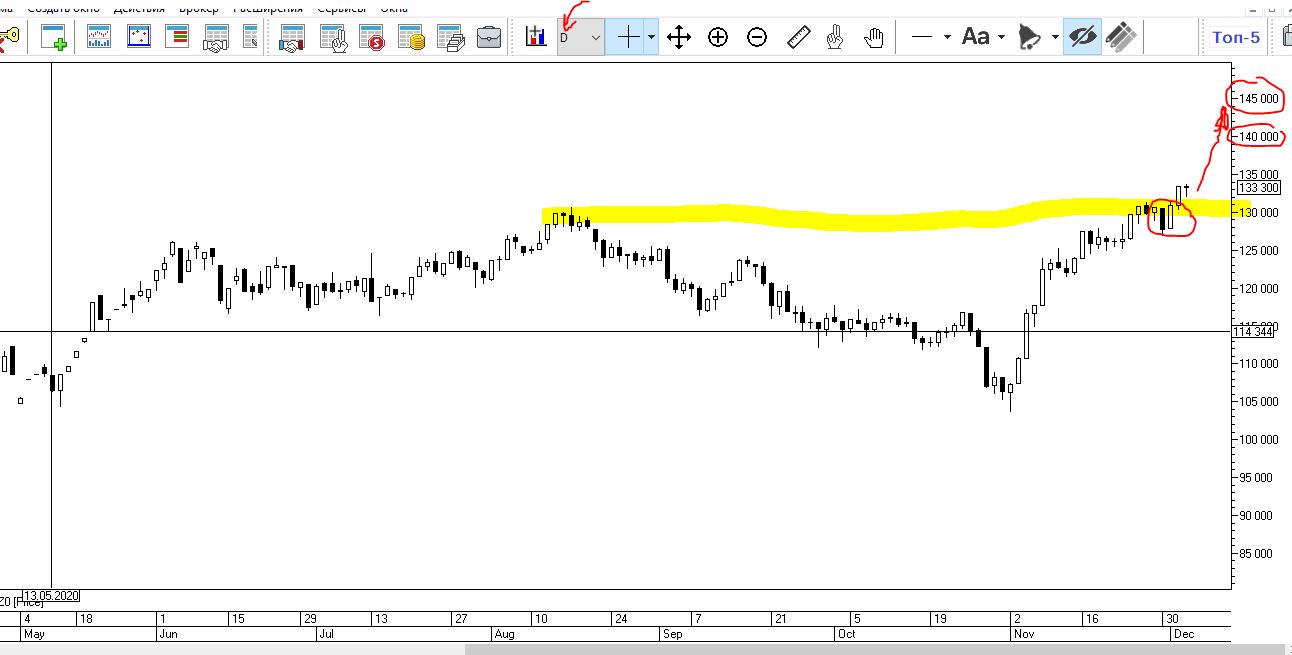Click the Aug month label on time axis

pyautogui.click(x=504, y=634)
